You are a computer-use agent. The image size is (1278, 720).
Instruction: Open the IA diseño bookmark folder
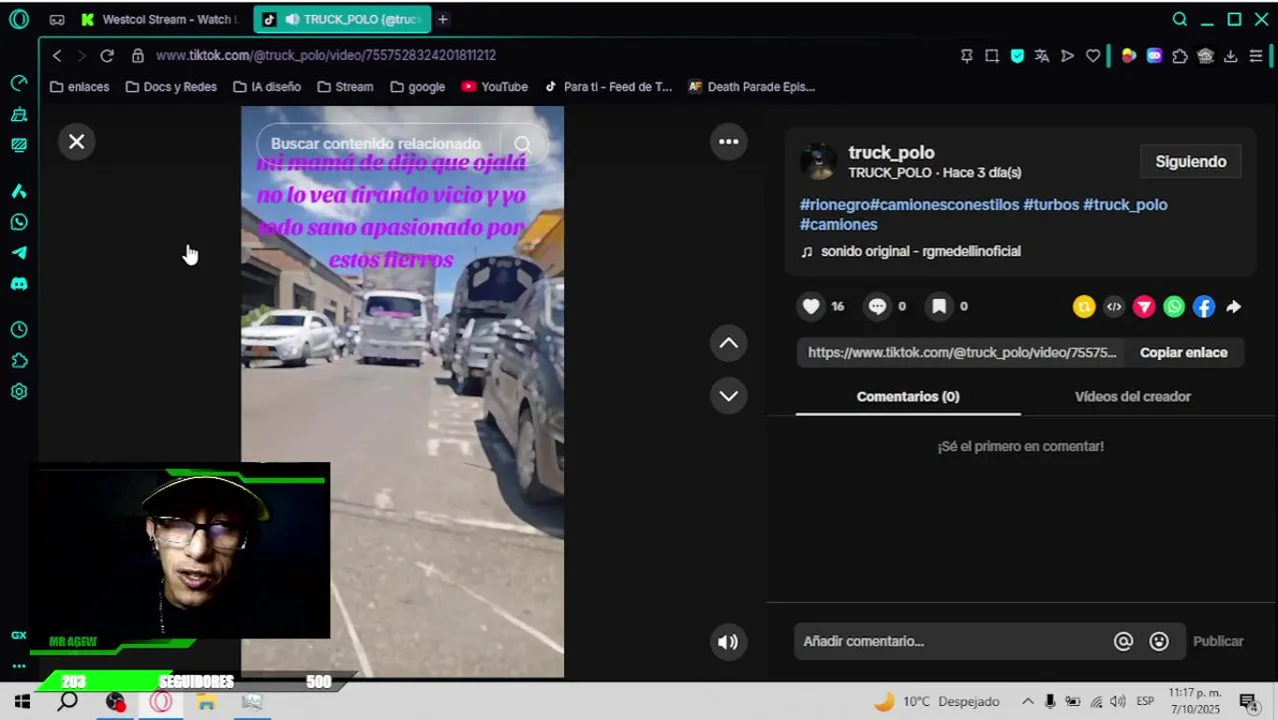pos(267,87)
